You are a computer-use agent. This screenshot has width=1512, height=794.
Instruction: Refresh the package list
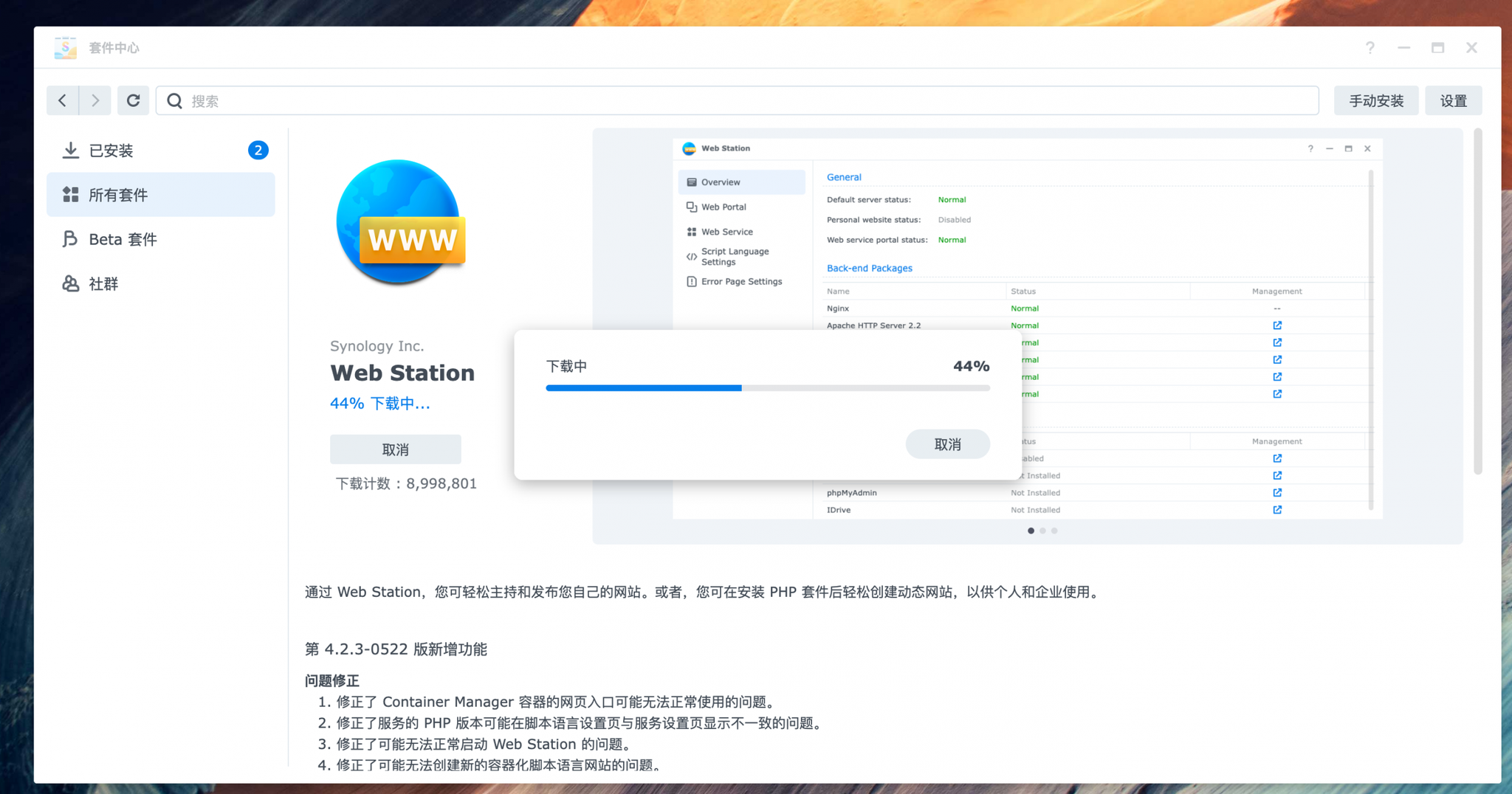[x=133, y=100]
